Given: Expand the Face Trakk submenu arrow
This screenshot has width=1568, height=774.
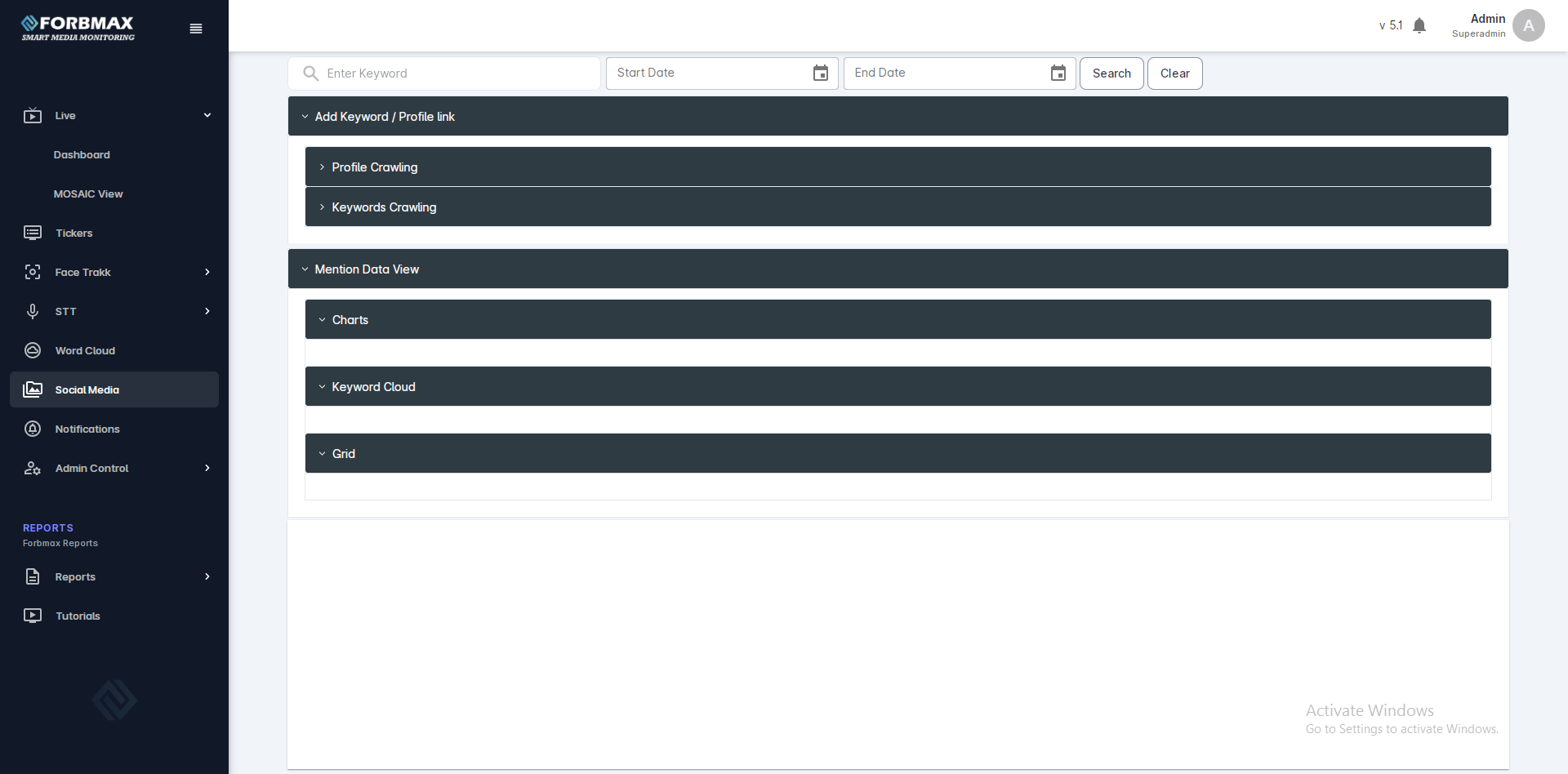Looking at the screenshot, I should pos(207,273).
